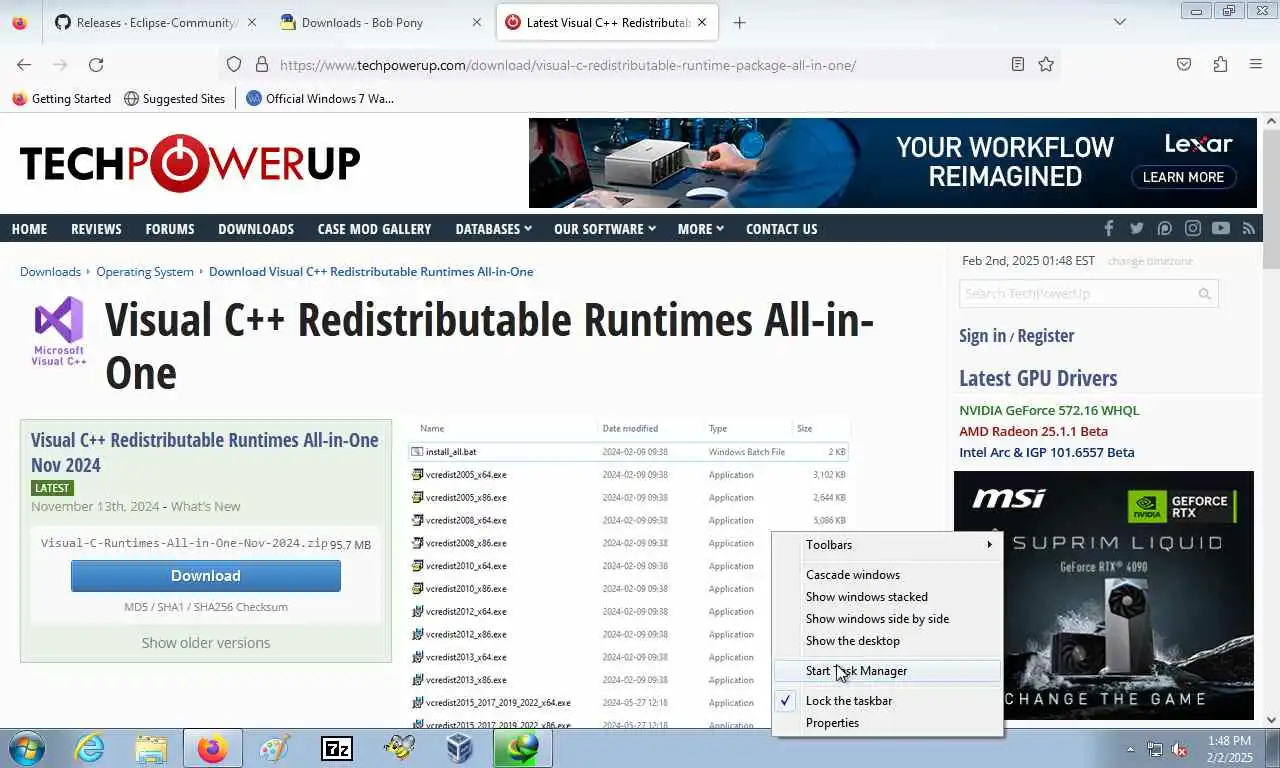Screen dimensions: 1280x768
Task: Open the site shield tracking protection icon
Action: pos(234,64)
